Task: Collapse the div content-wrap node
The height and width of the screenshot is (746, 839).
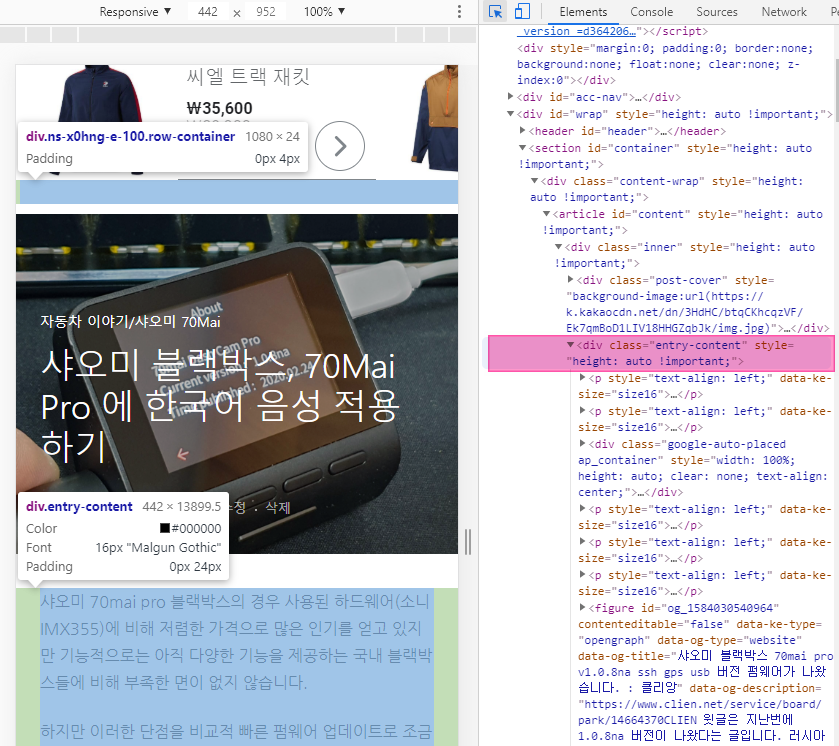Action: (534, 181)
